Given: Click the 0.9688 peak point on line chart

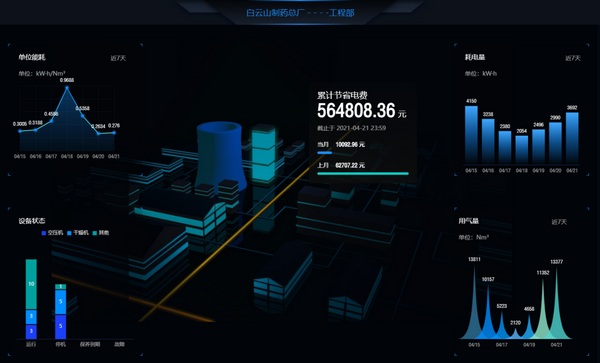Looking at the screenshot, I should click(x=67, y=88).
